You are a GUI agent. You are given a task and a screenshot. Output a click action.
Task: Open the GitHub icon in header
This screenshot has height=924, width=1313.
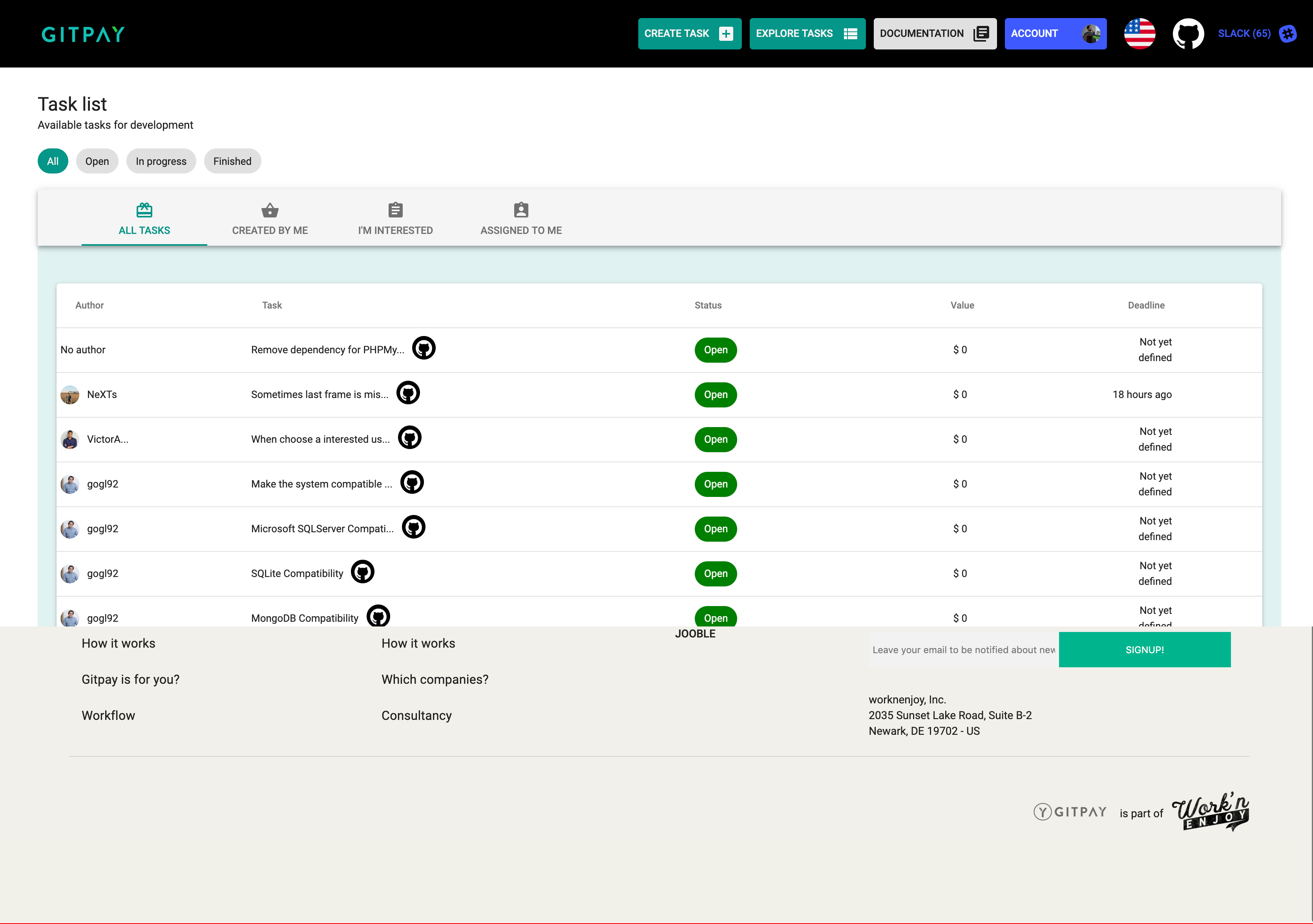(x=1188, y=34)
